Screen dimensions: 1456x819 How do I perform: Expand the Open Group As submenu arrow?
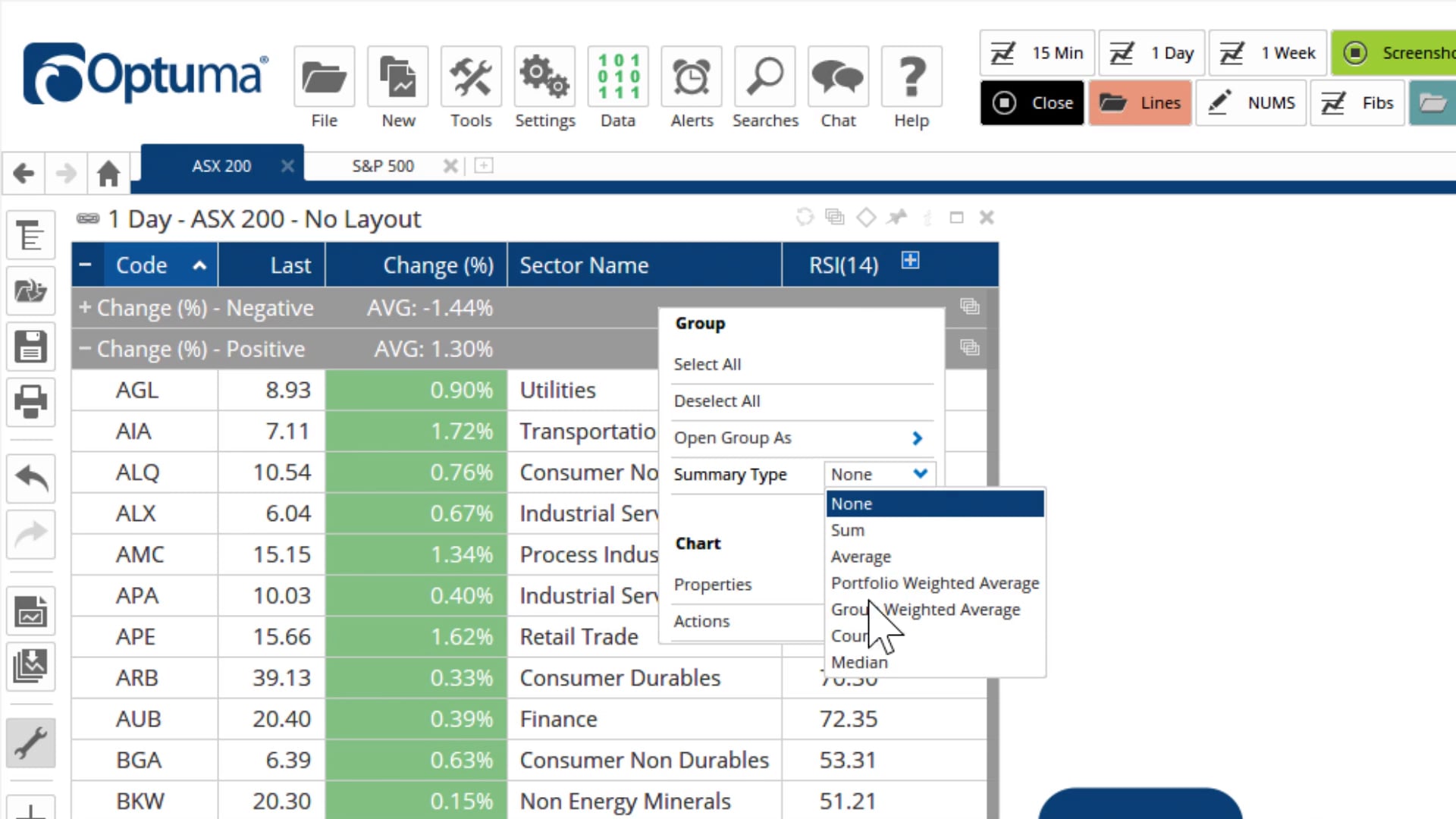coord(917,438)
